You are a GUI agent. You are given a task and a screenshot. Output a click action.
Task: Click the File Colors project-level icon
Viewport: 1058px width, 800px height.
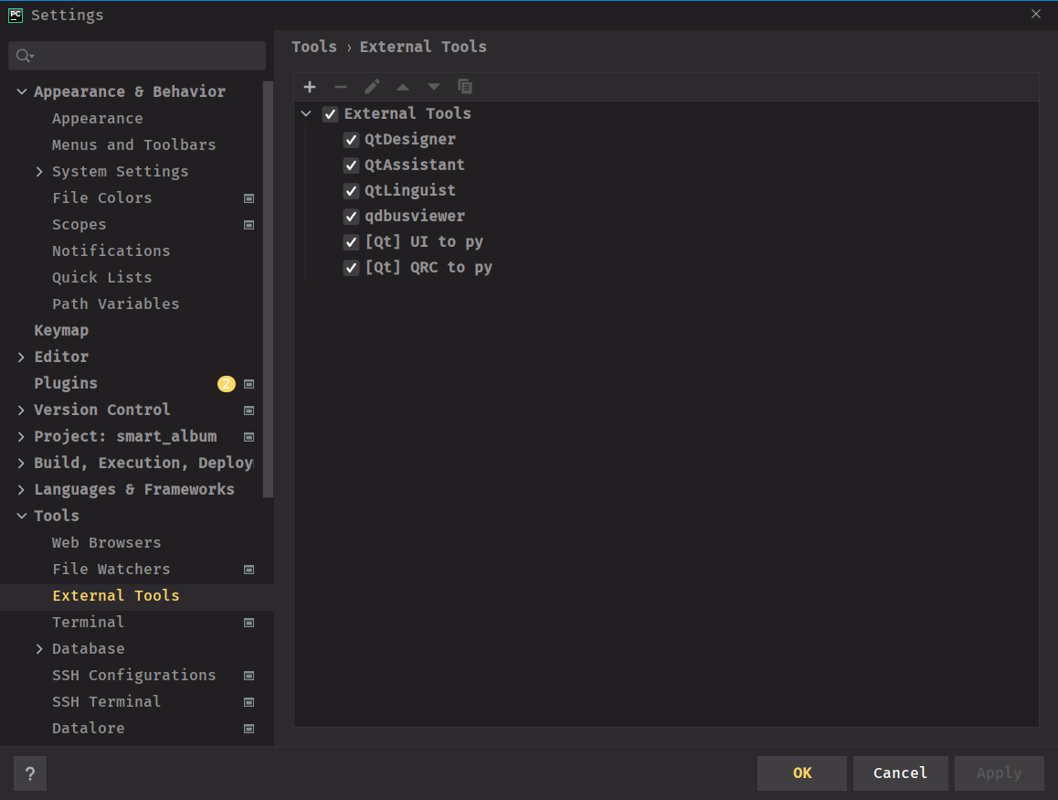coord(249,198)
